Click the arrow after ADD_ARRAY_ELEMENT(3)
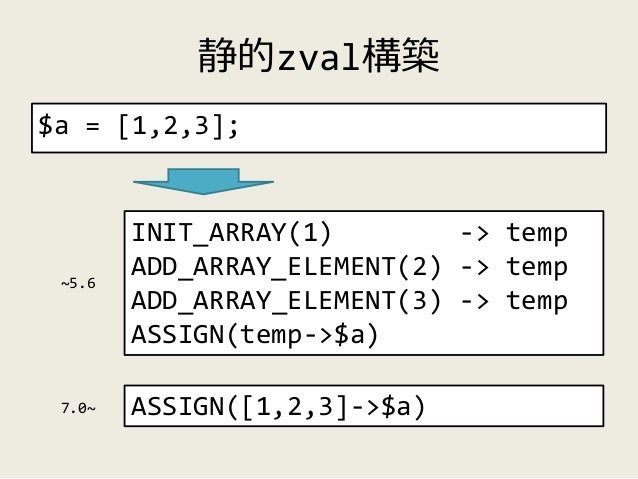 [474, 302]
